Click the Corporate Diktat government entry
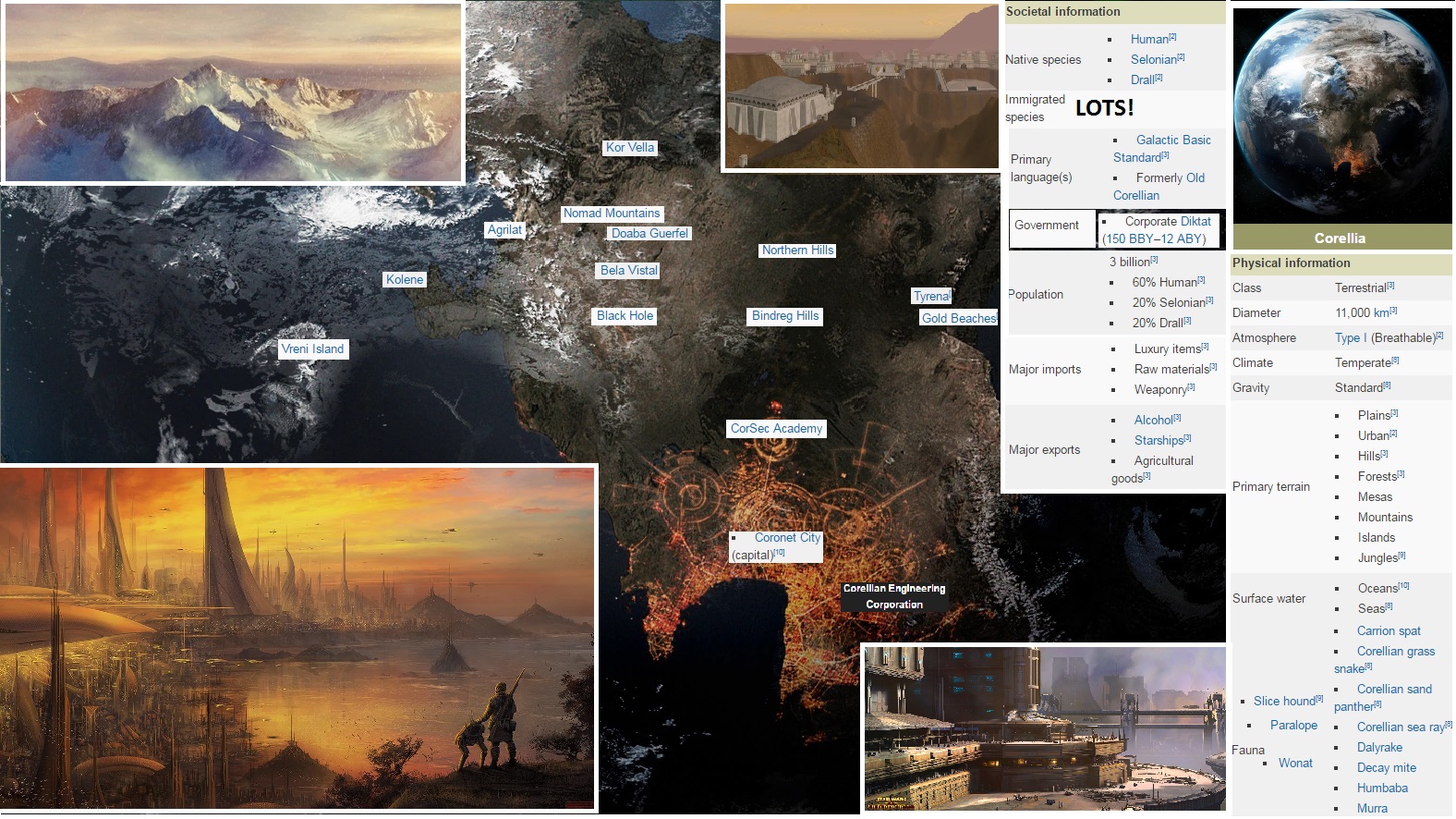Screen dimensions: 1456x819 [1167, 222]
